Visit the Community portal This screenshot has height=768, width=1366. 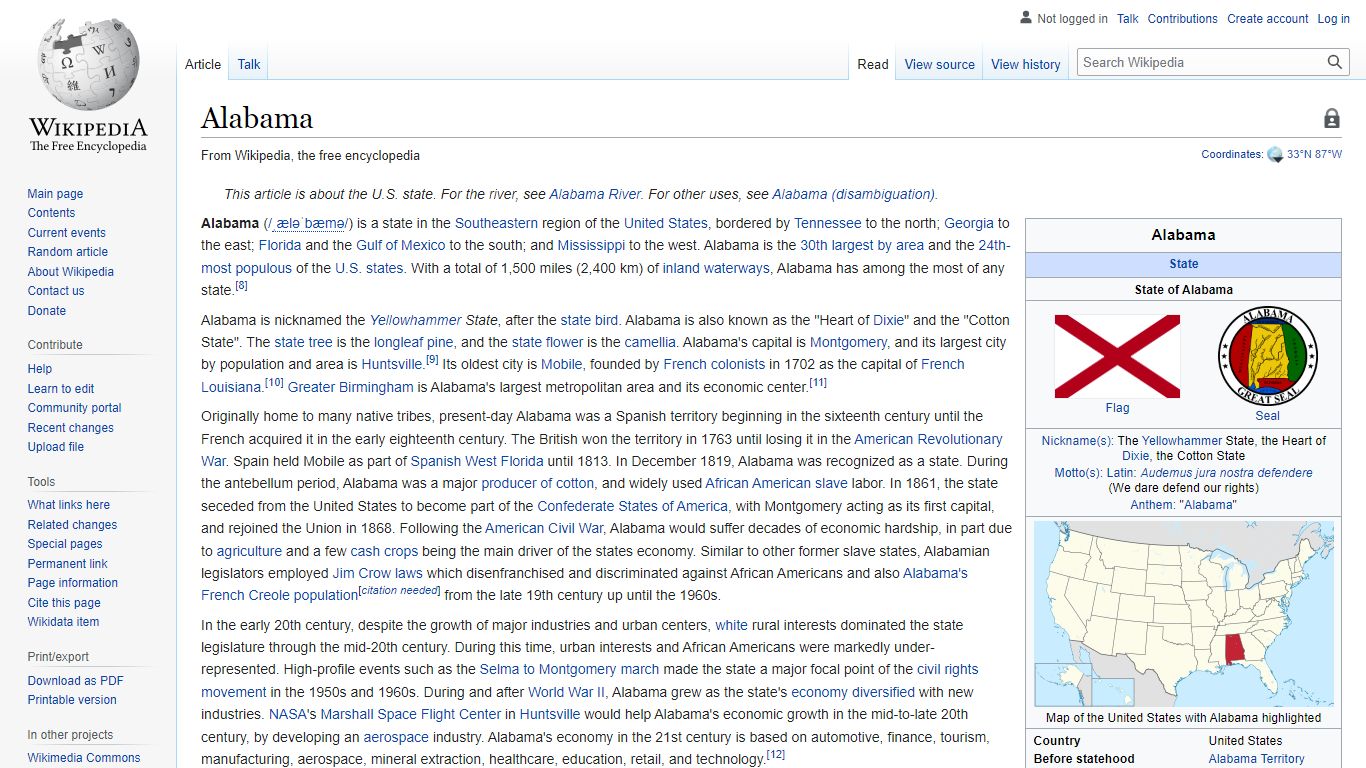pos(74,408)
